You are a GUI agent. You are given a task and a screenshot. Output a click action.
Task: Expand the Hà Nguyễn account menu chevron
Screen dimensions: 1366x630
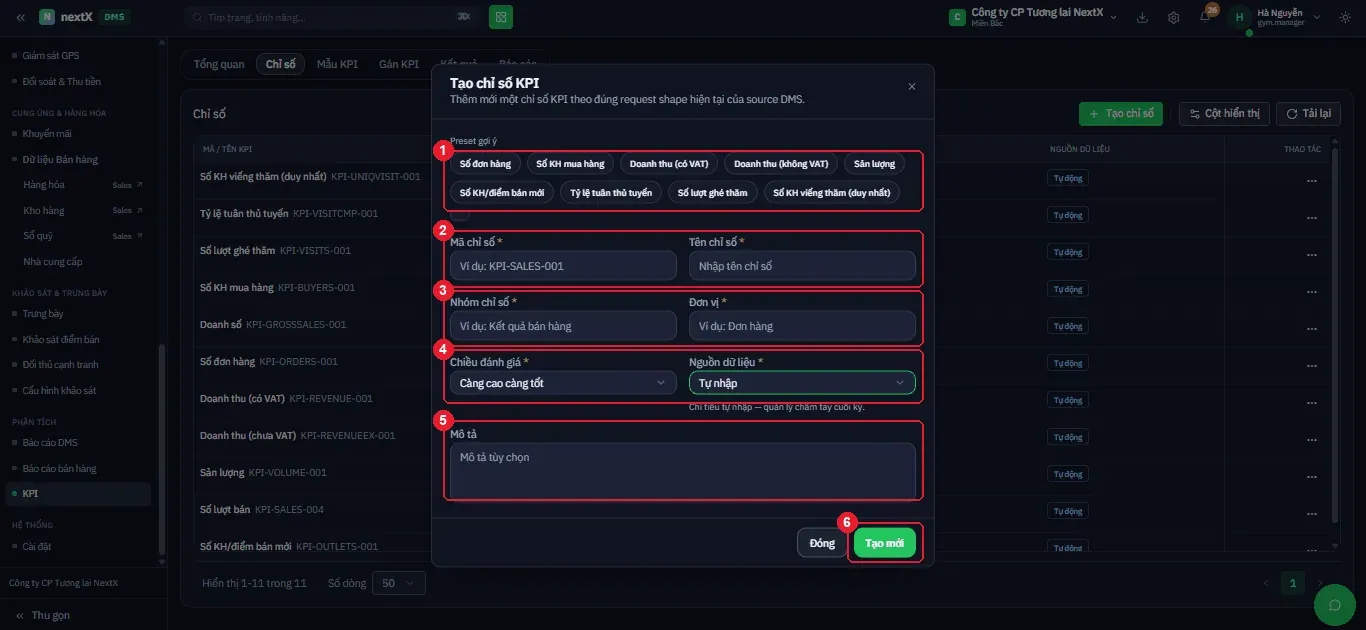1317,17
